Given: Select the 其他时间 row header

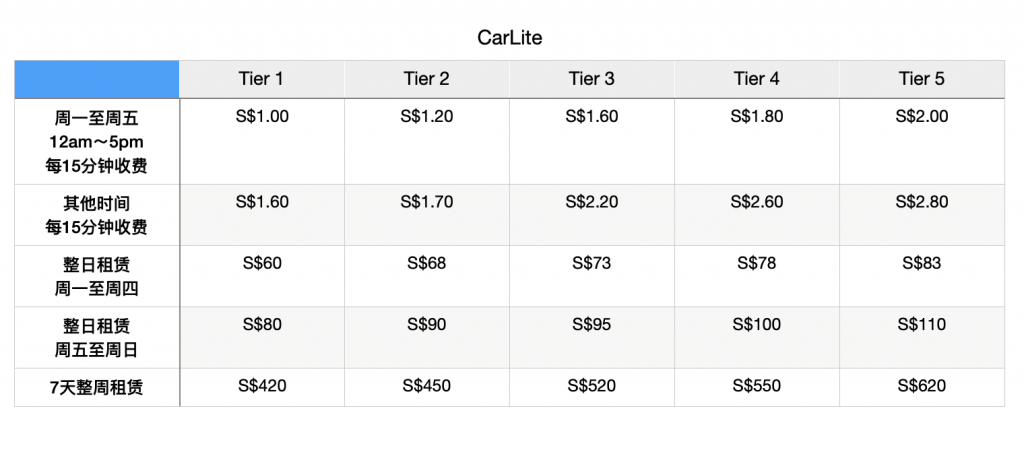Looking at the screenshot, I should 97,215.
